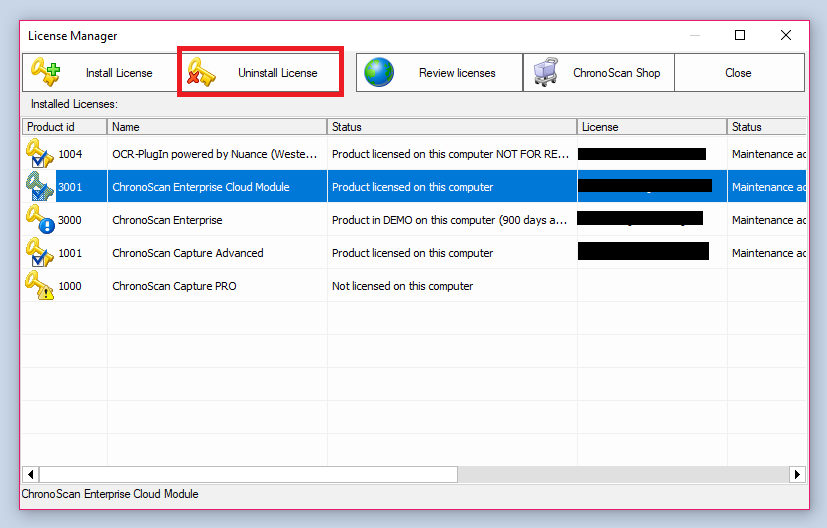Select the OCR-PlugIn powered by Nuance row

(x=414, y=154)
